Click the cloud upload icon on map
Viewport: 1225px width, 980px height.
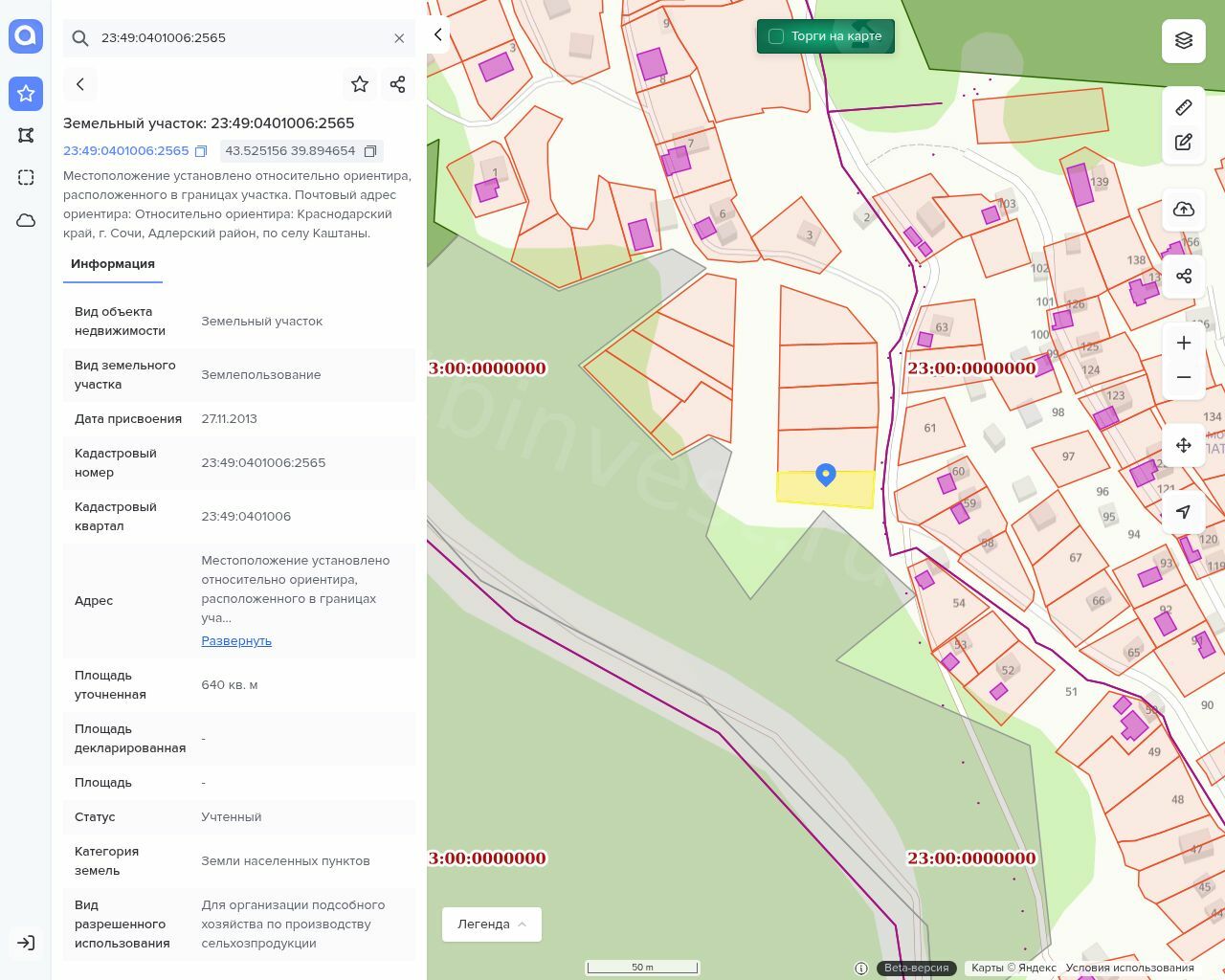1184,210
